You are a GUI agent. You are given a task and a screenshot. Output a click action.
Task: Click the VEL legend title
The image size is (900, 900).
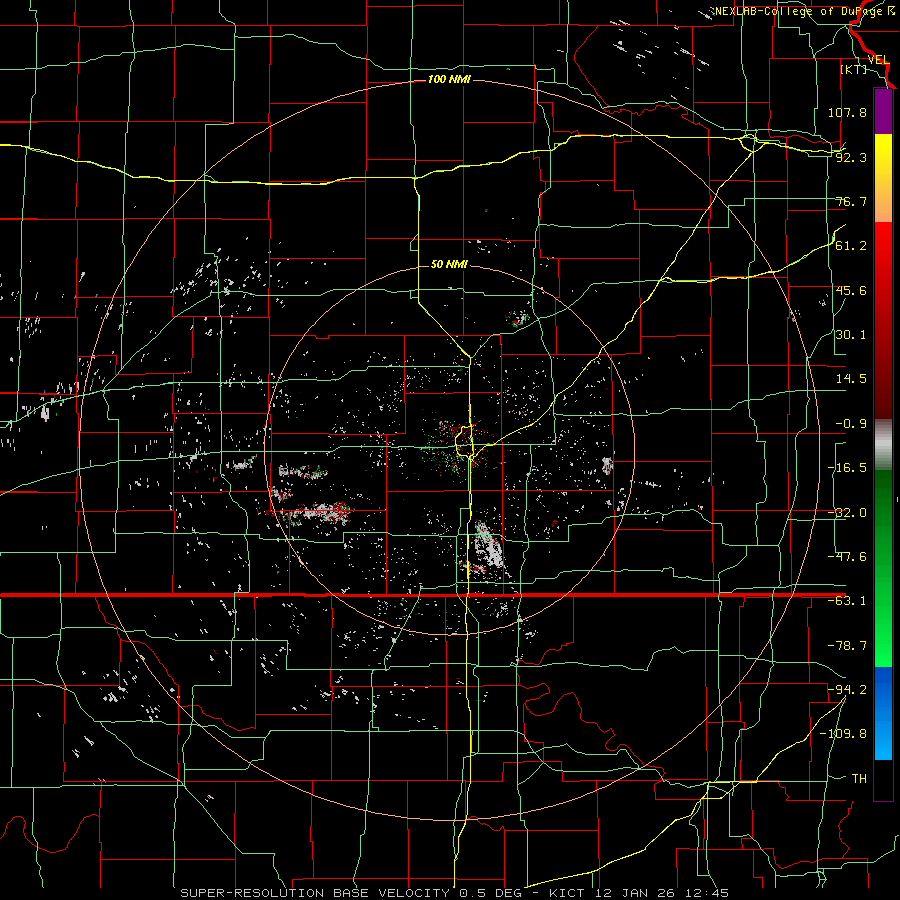point(878,60)
